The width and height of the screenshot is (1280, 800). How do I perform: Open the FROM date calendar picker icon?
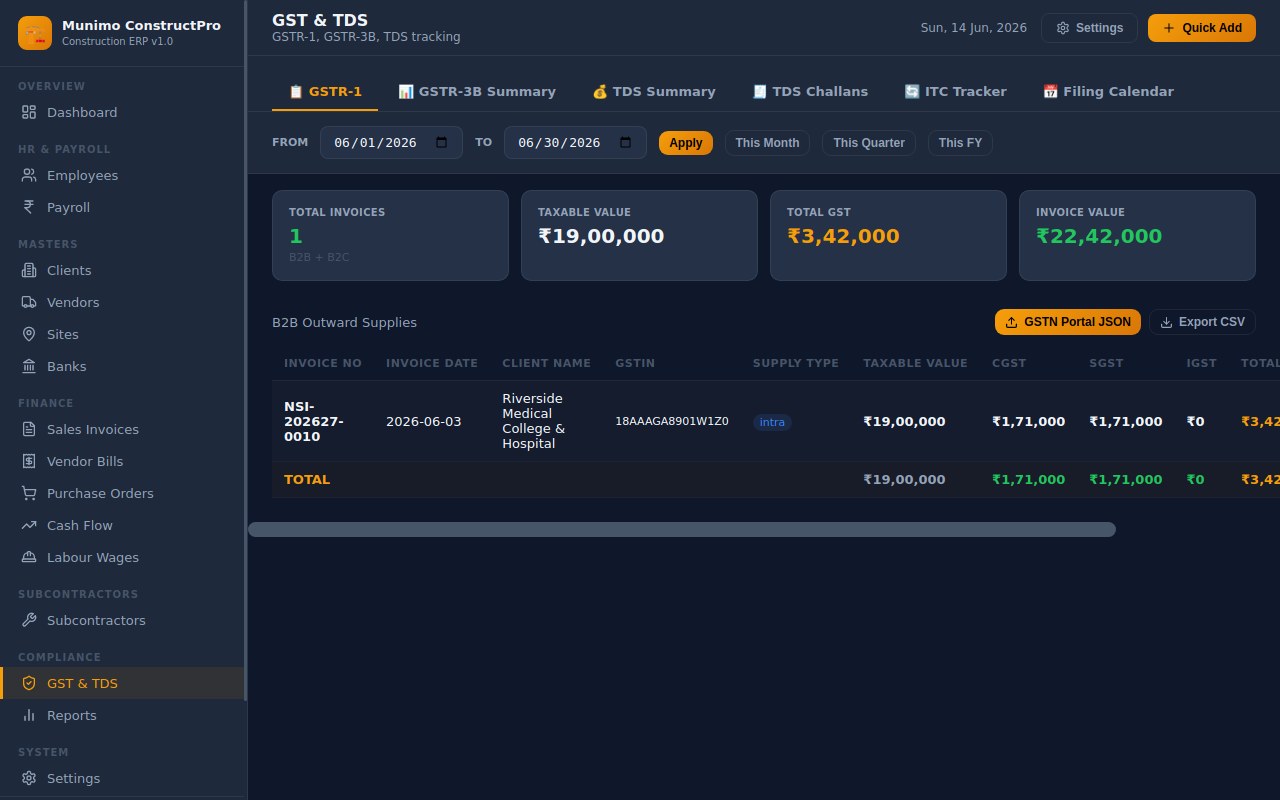pos(442,142)
